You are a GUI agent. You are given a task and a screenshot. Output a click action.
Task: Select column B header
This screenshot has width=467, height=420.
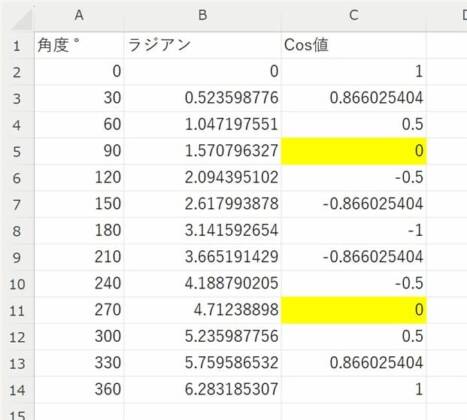click(x=202, y=16)
